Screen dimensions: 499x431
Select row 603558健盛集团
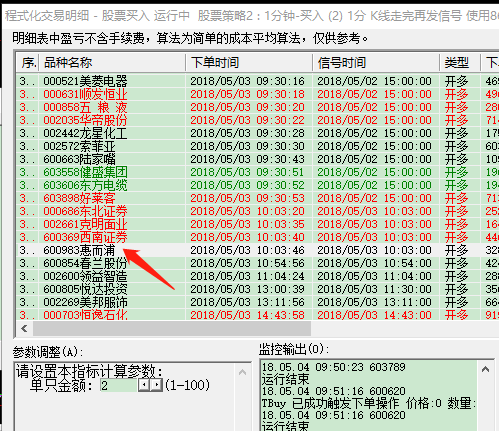pyautogui.click(x=257, y=172)
